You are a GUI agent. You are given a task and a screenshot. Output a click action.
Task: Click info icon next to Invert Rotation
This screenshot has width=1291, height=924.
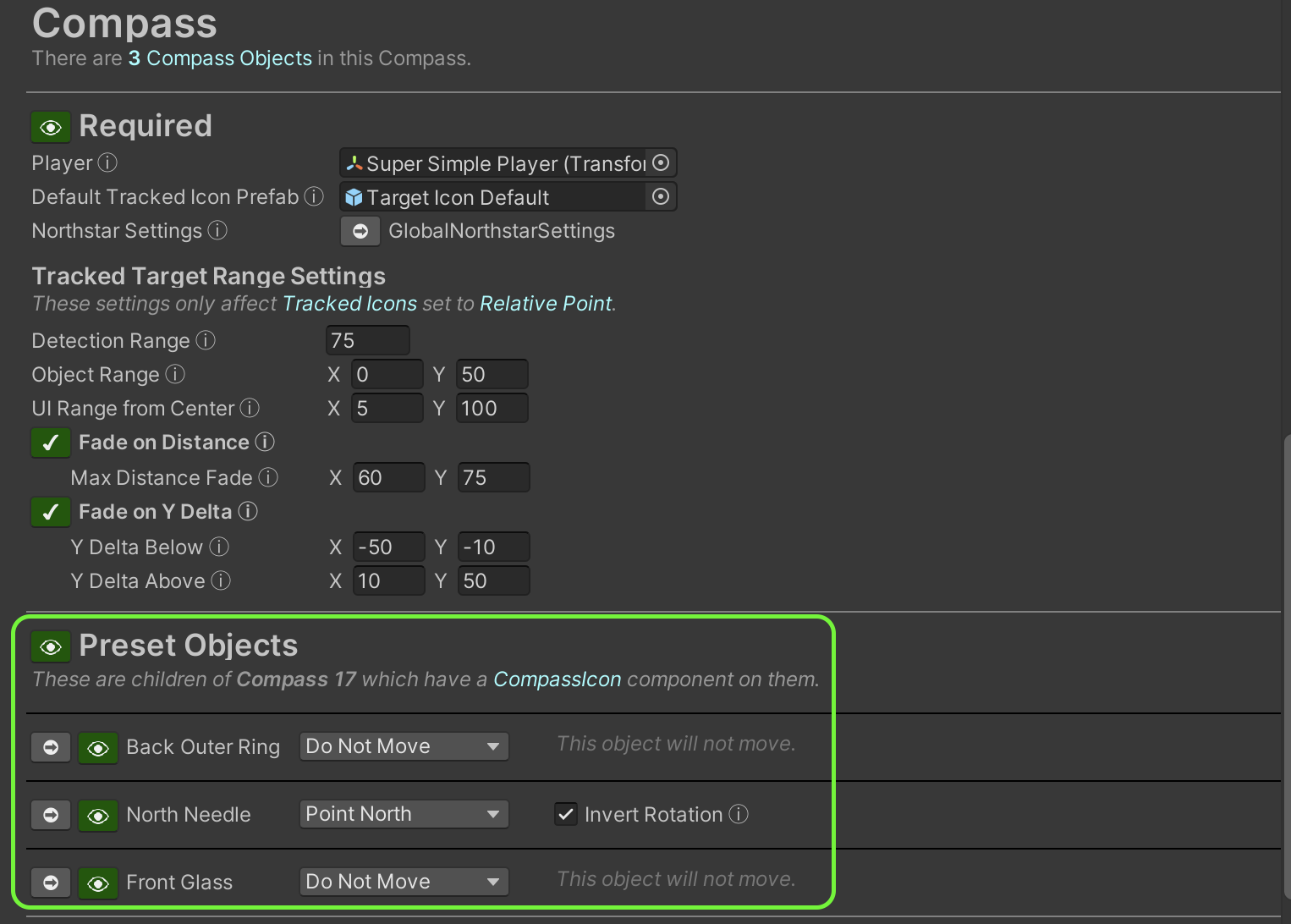(x=739, y=814)
